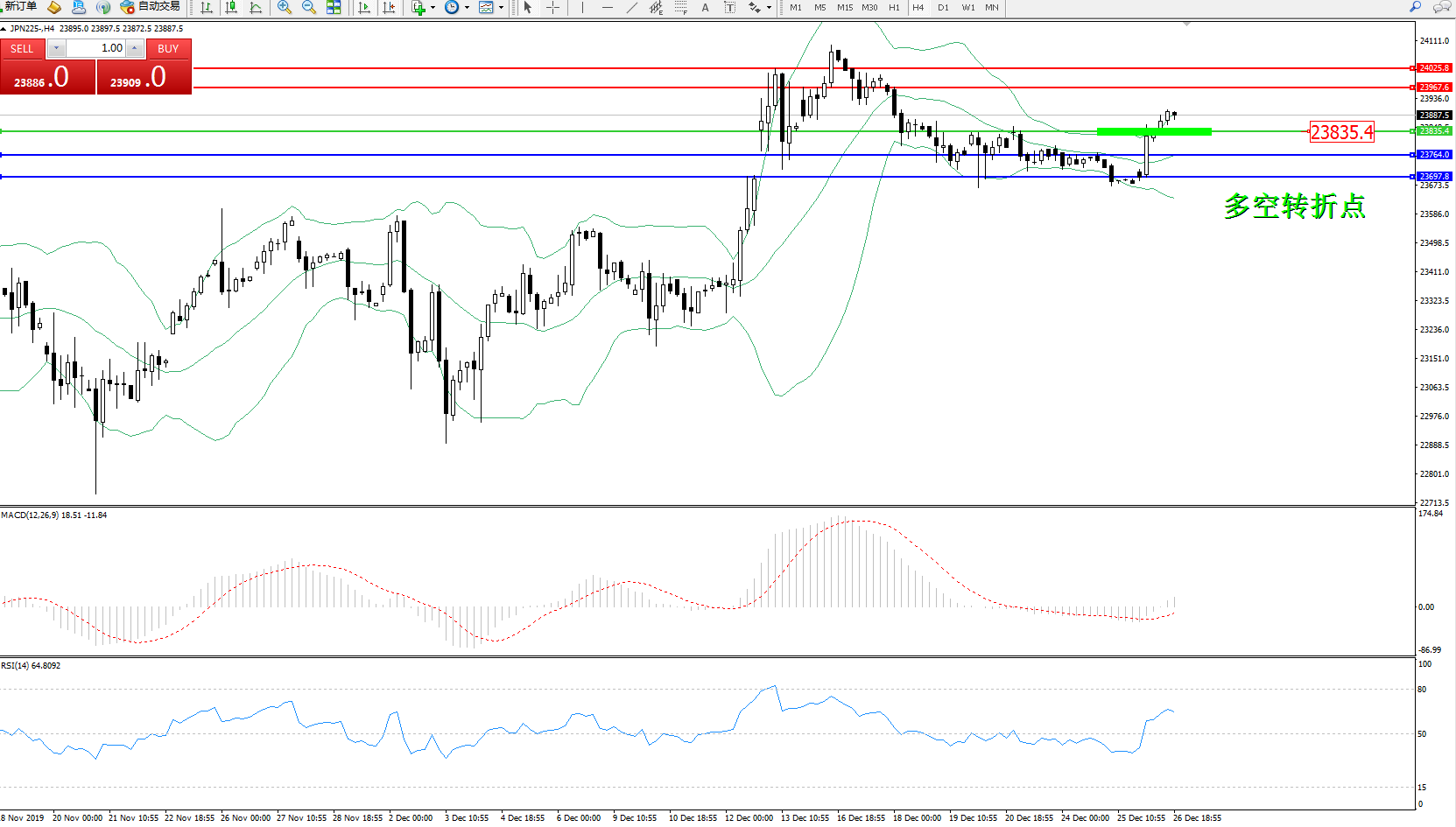Select the horizontal line drawing tool
Screen dimensions: 1456x827
tap(607, 7)
